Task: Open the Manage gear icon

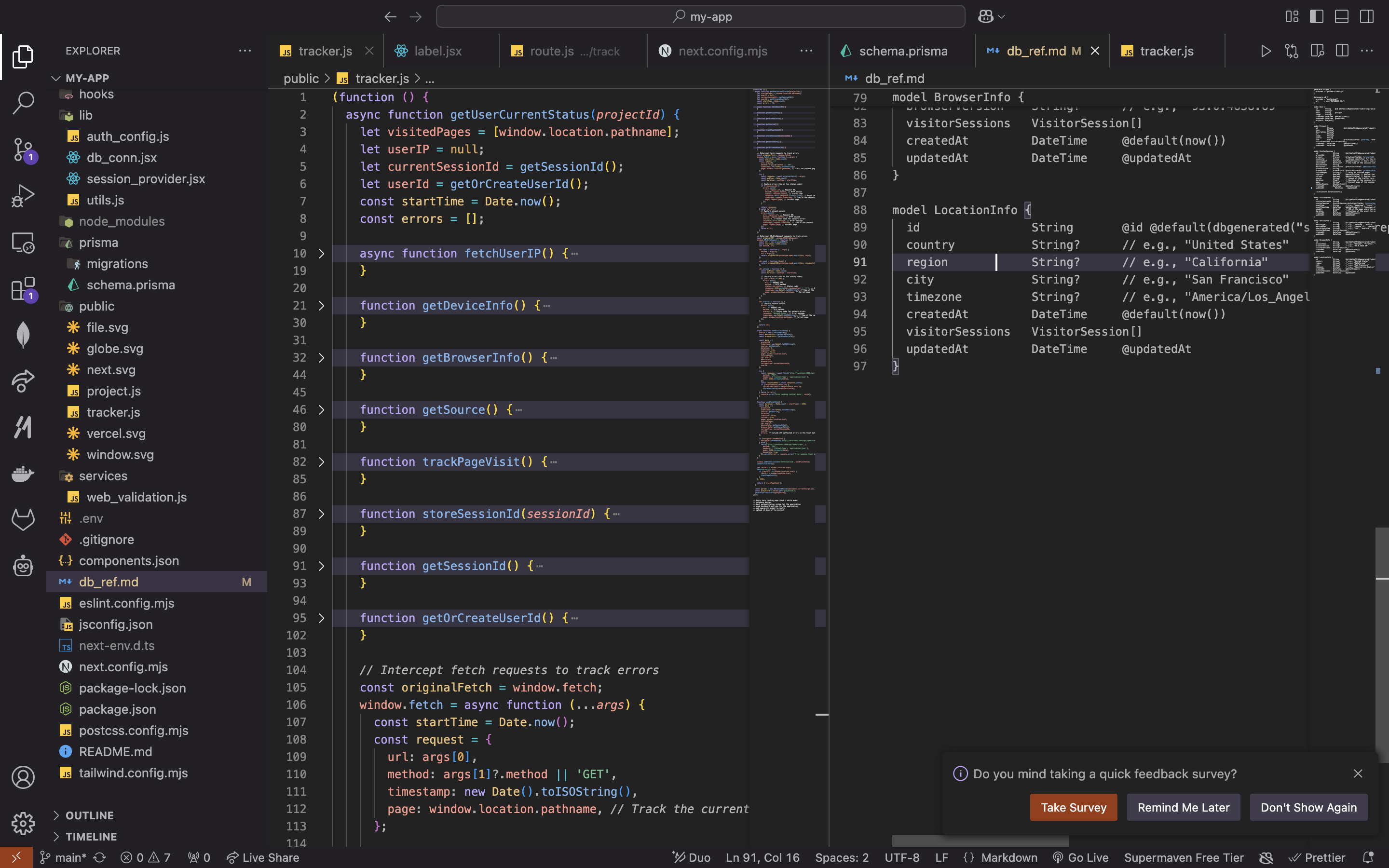Action: pyautogui.click(x=23, y=823)
